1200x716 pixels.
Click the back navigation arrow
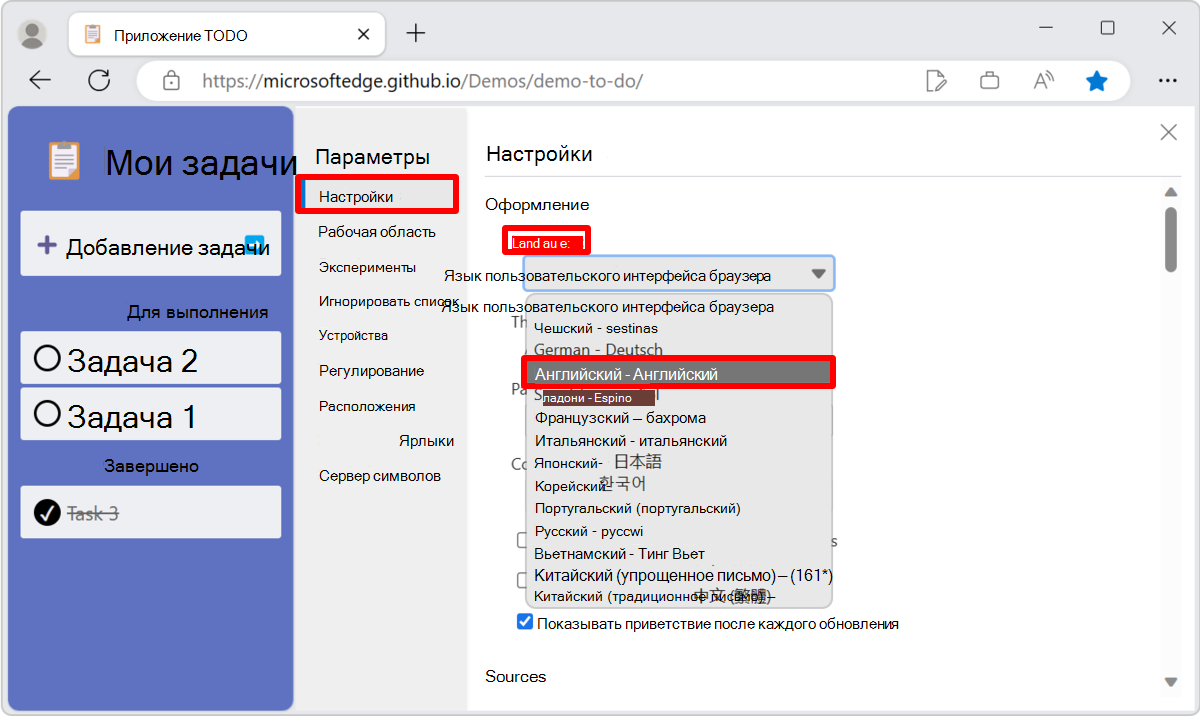(x=40, y=80)
